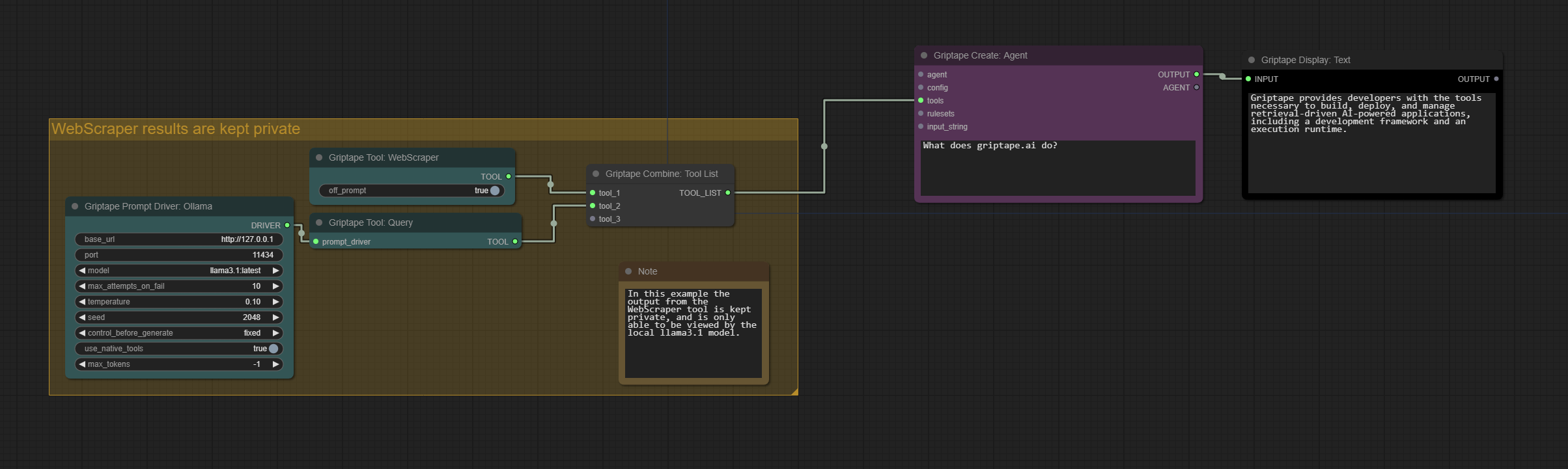Select the tool_3 input socket

[593, 219]
